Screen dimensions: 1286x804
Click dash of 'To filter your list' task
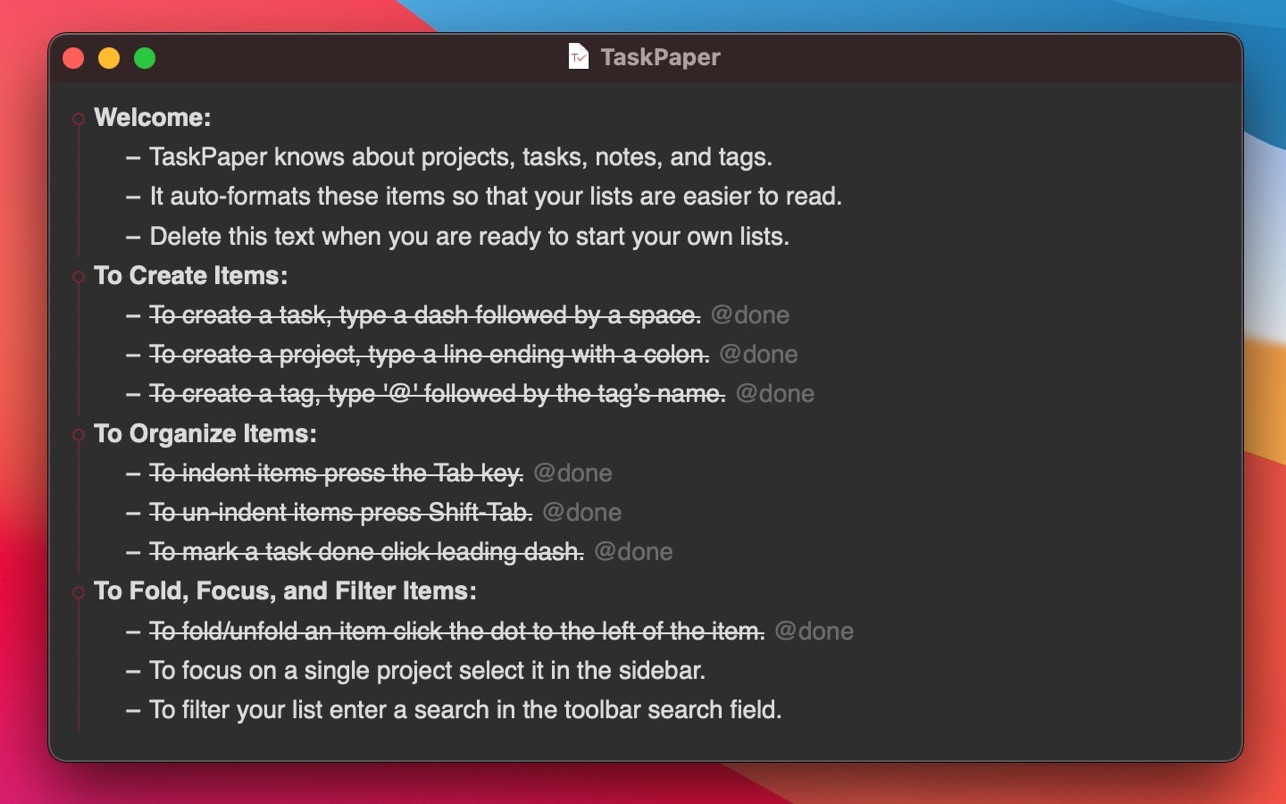point(133,711)
